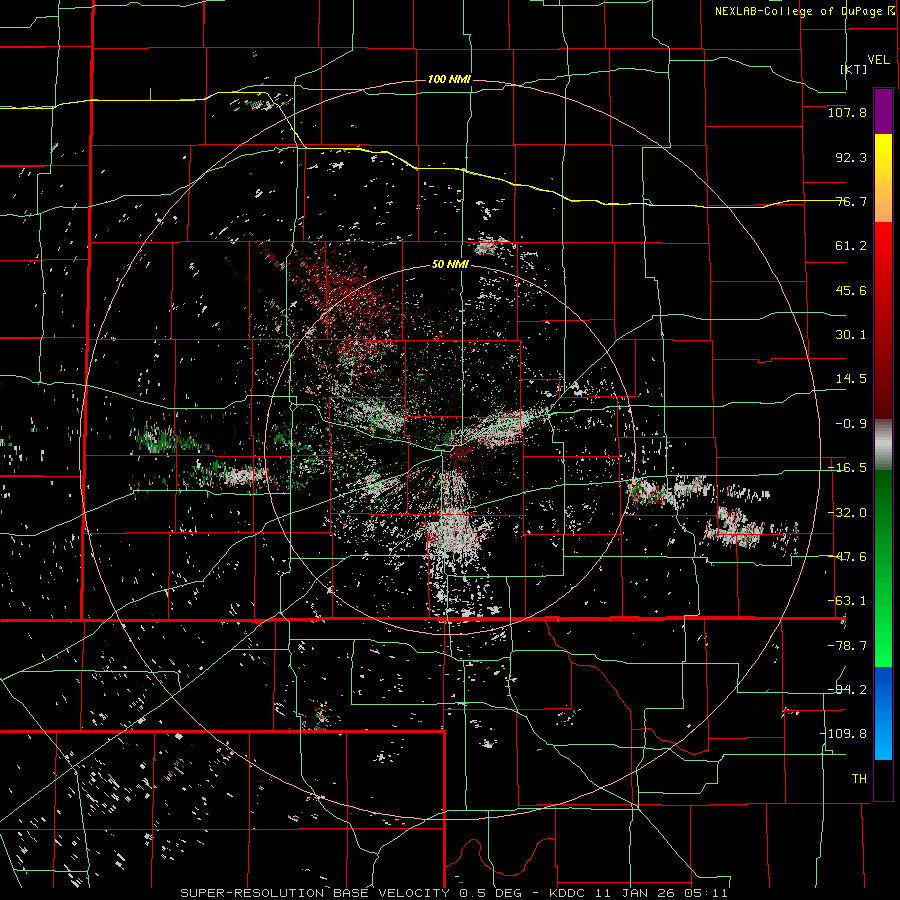Viewport: 900px width, 900px height.
Task: Click the 14.5 value on velocity scale
Action: coord(851,379)
